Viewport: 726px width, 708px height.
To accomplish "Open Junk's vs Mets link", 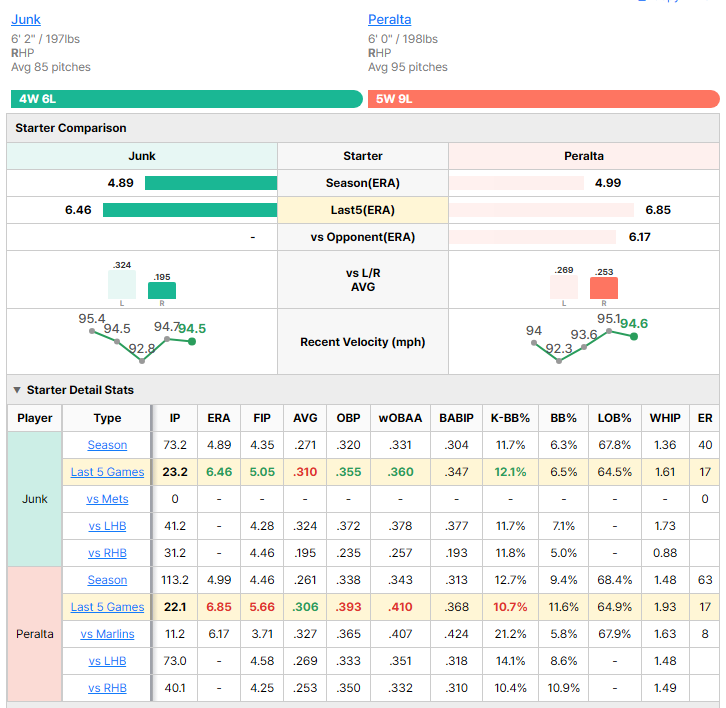I will point(107,499).
